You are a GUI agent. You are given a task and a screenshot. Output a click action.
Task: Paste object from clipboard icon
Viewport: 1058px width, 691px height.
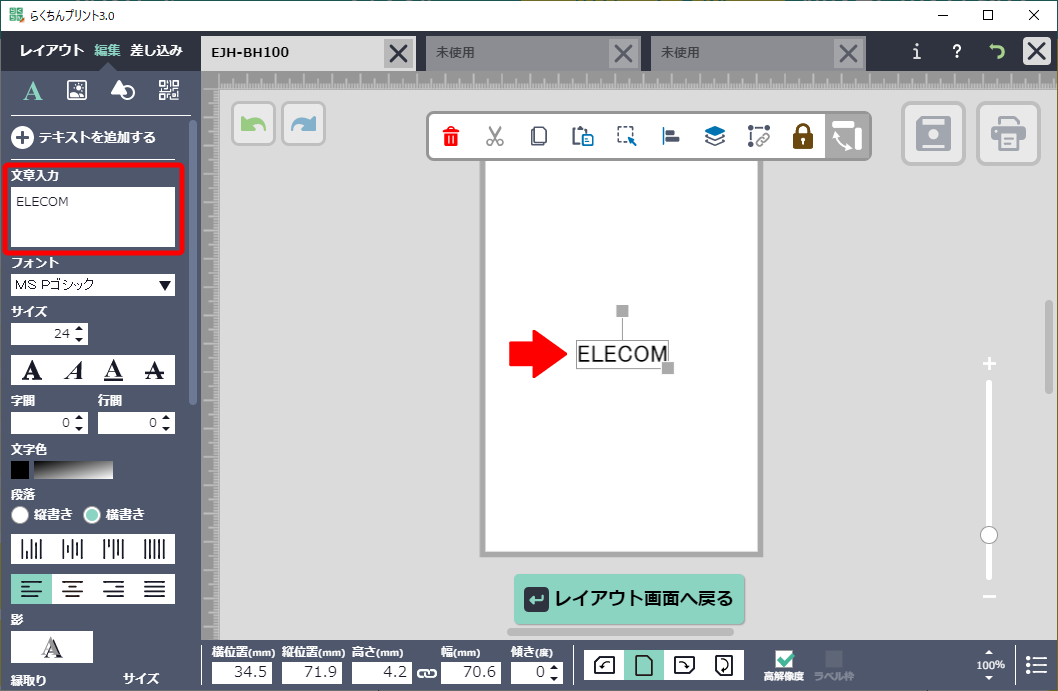pos(582,136)
